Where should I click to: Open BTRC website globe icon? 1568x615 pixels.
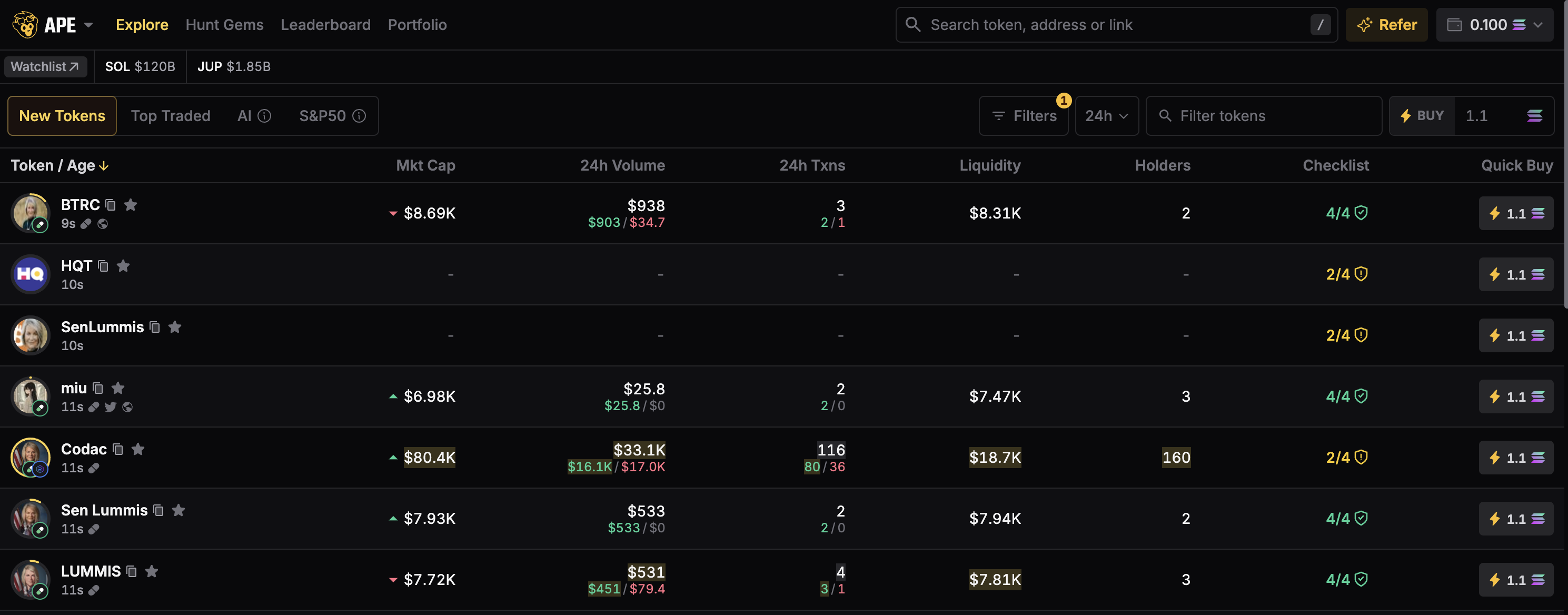103,224
